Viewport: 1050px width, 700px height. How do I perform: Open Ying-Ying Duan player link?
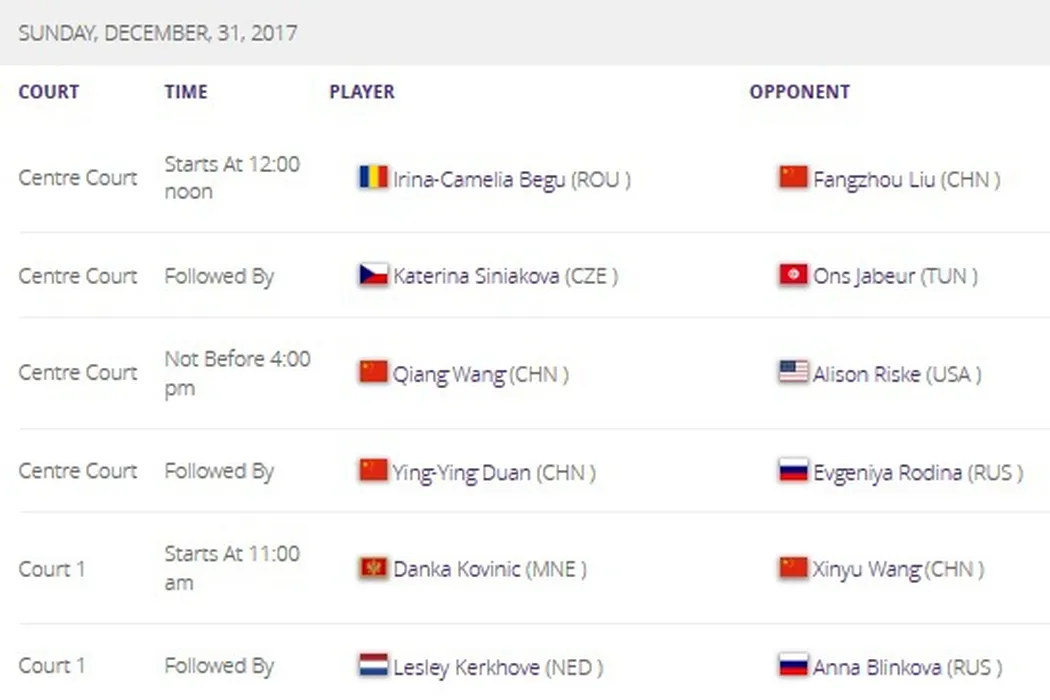[463, 472]
